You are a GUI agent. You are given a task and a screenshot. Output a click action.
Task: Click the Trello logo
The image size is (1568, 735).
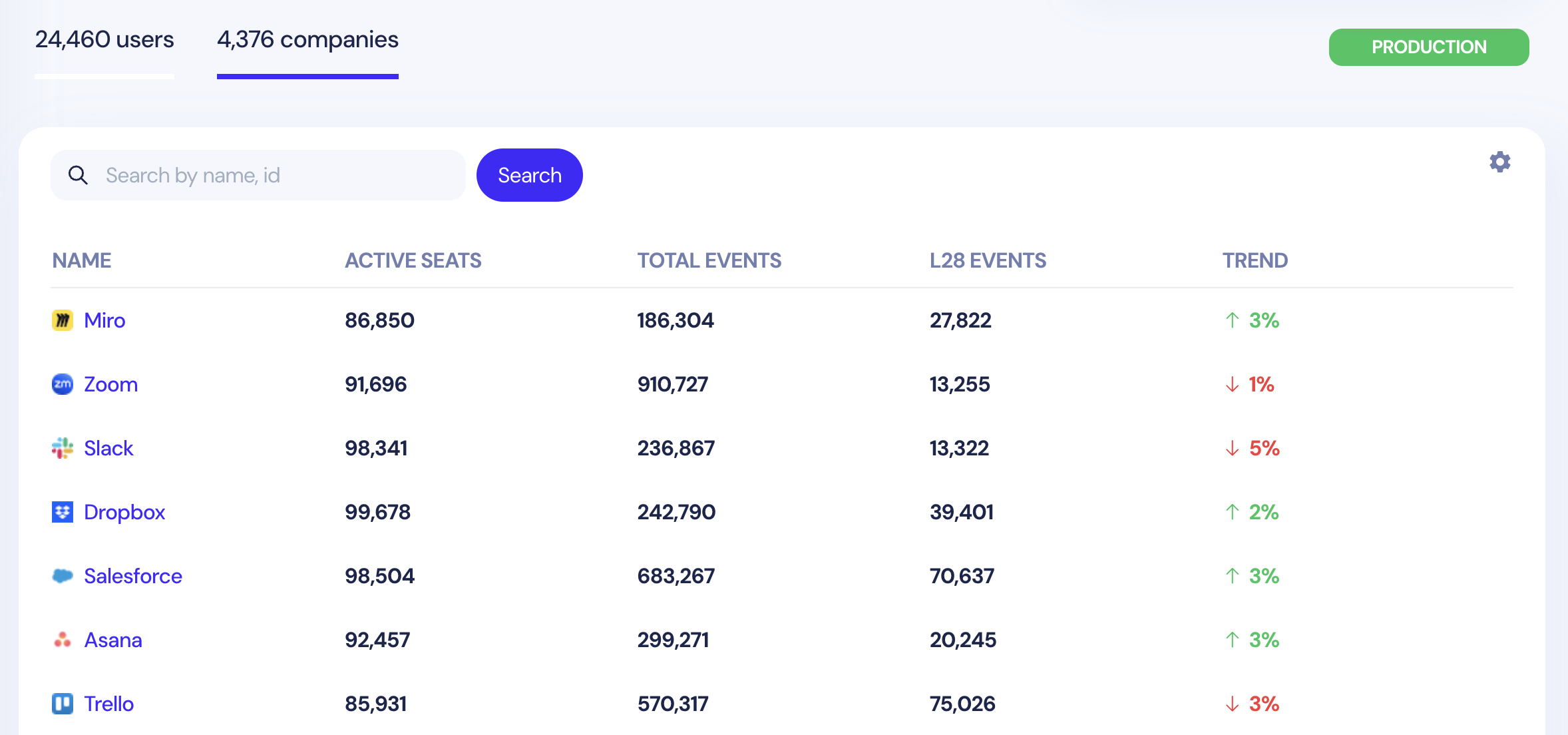tap(62, 704)
